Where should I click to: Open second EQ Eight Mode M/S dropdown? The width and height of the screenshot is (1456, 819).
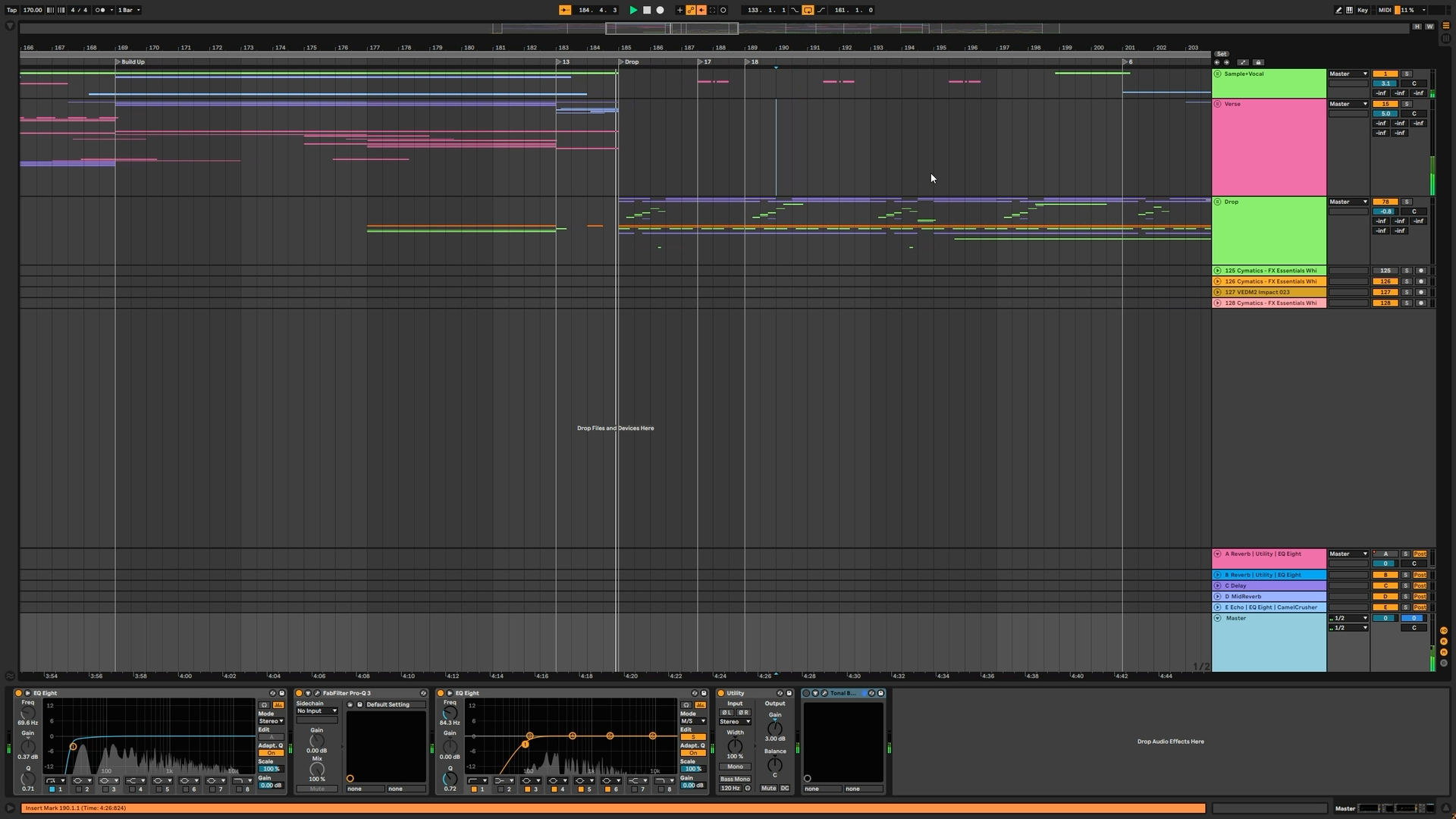[x=693, y=721]
